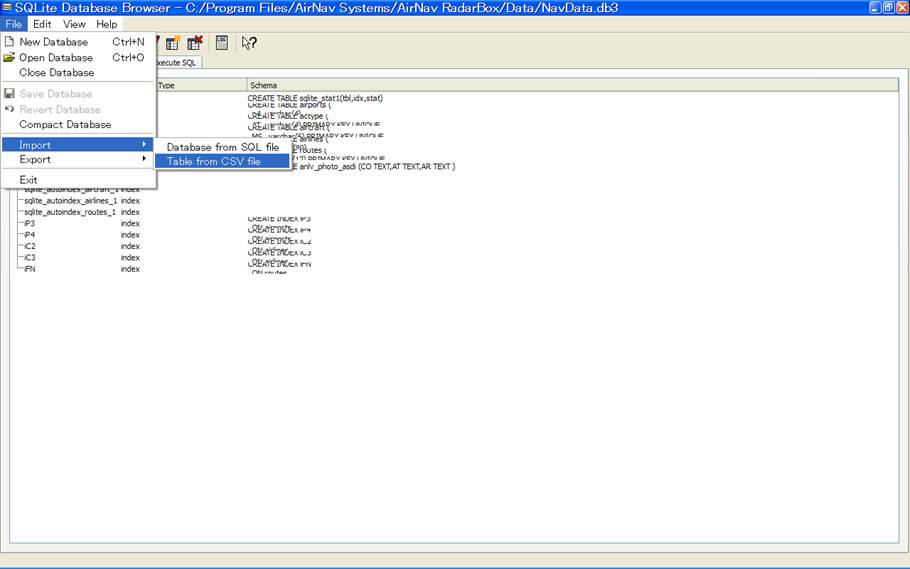The height and width of the screenshot is (569, 910).
Task: Select the iC2 index row
Action: [x=30, y=246]
